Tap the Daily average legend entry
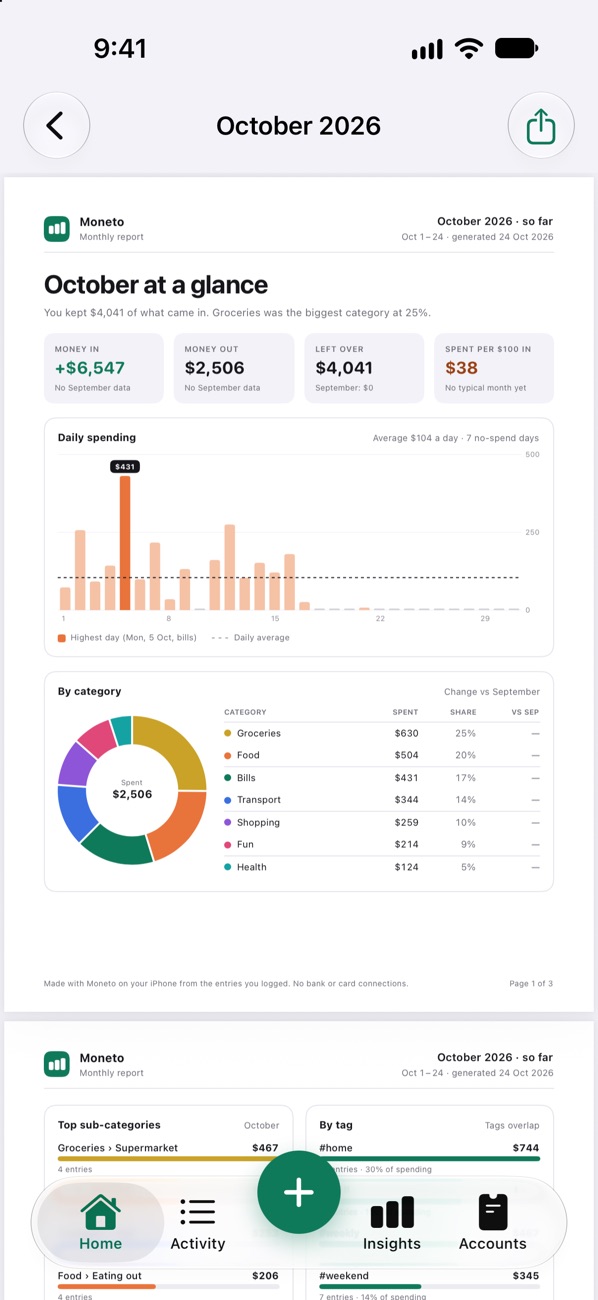598x1300 pixels. (x=251, y=638)
